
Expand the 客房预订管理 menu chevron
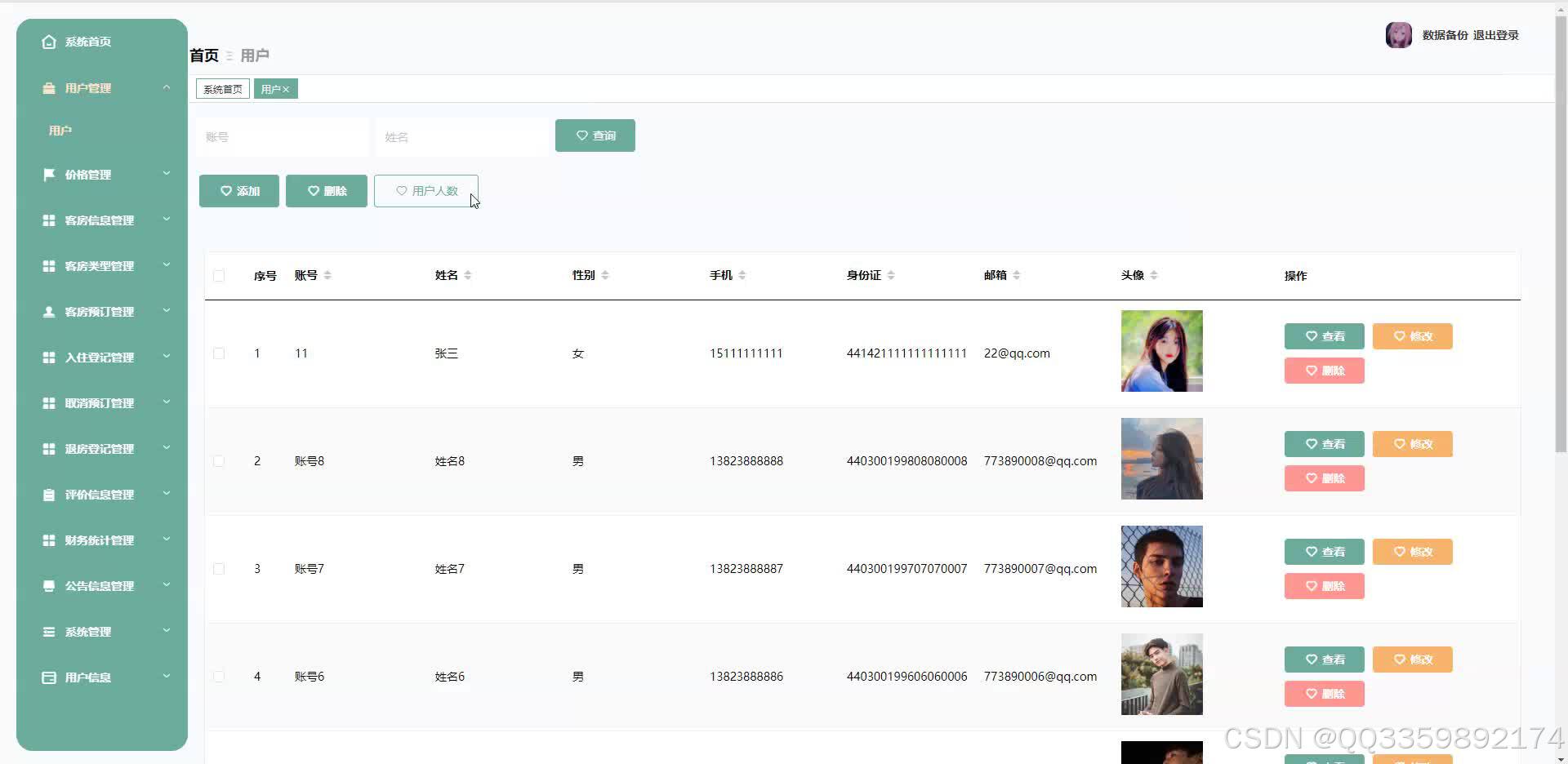167,310
